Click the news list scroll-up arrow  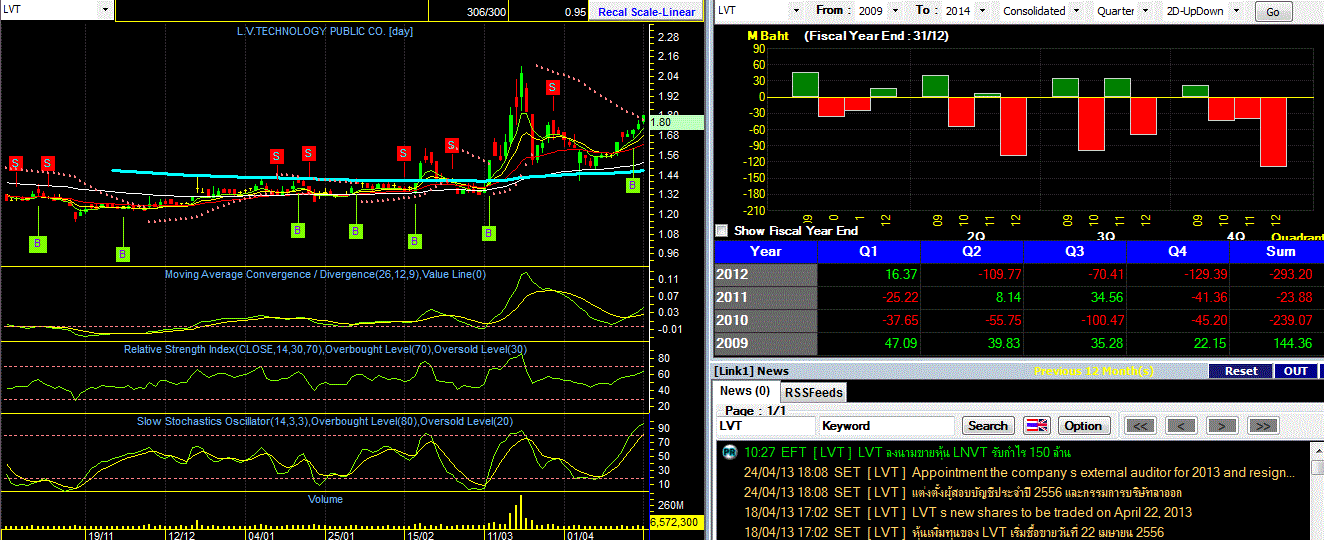tap(1316, 450)
